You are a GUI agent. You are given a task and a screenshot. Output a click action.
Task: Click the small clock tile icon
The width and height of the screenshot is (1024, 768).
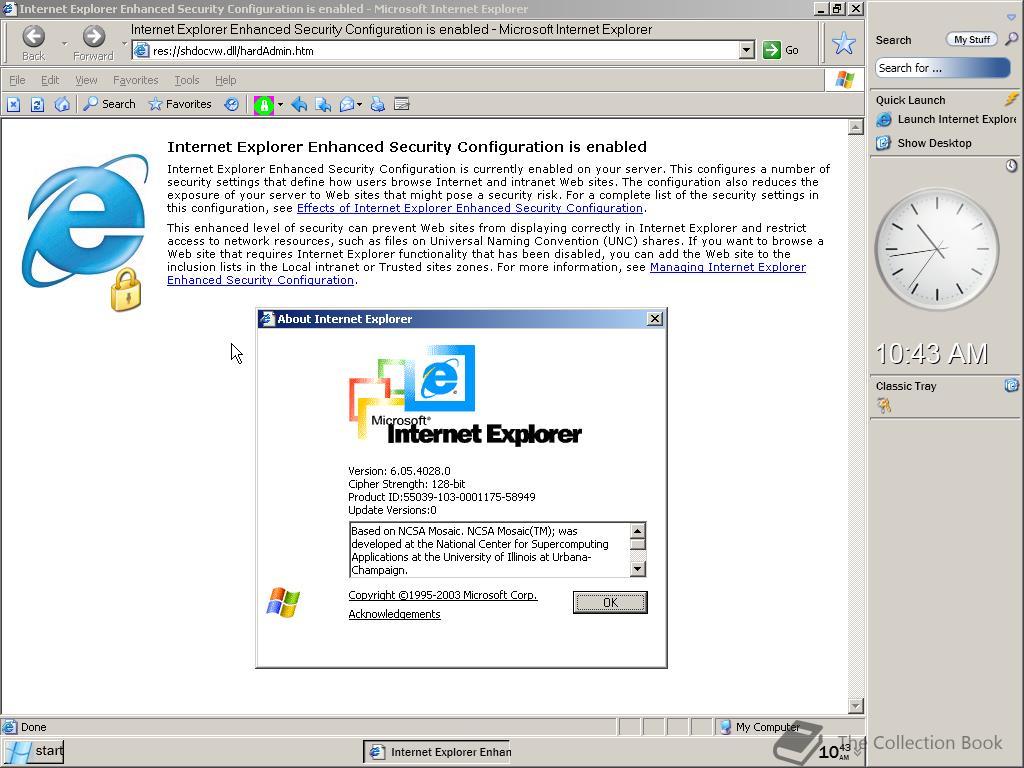[x=1011, y=166]
